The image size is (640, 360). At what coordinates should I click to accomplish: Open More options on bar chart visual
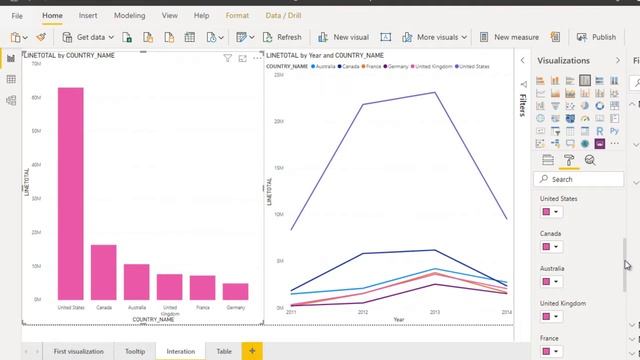tap(257, 58)
